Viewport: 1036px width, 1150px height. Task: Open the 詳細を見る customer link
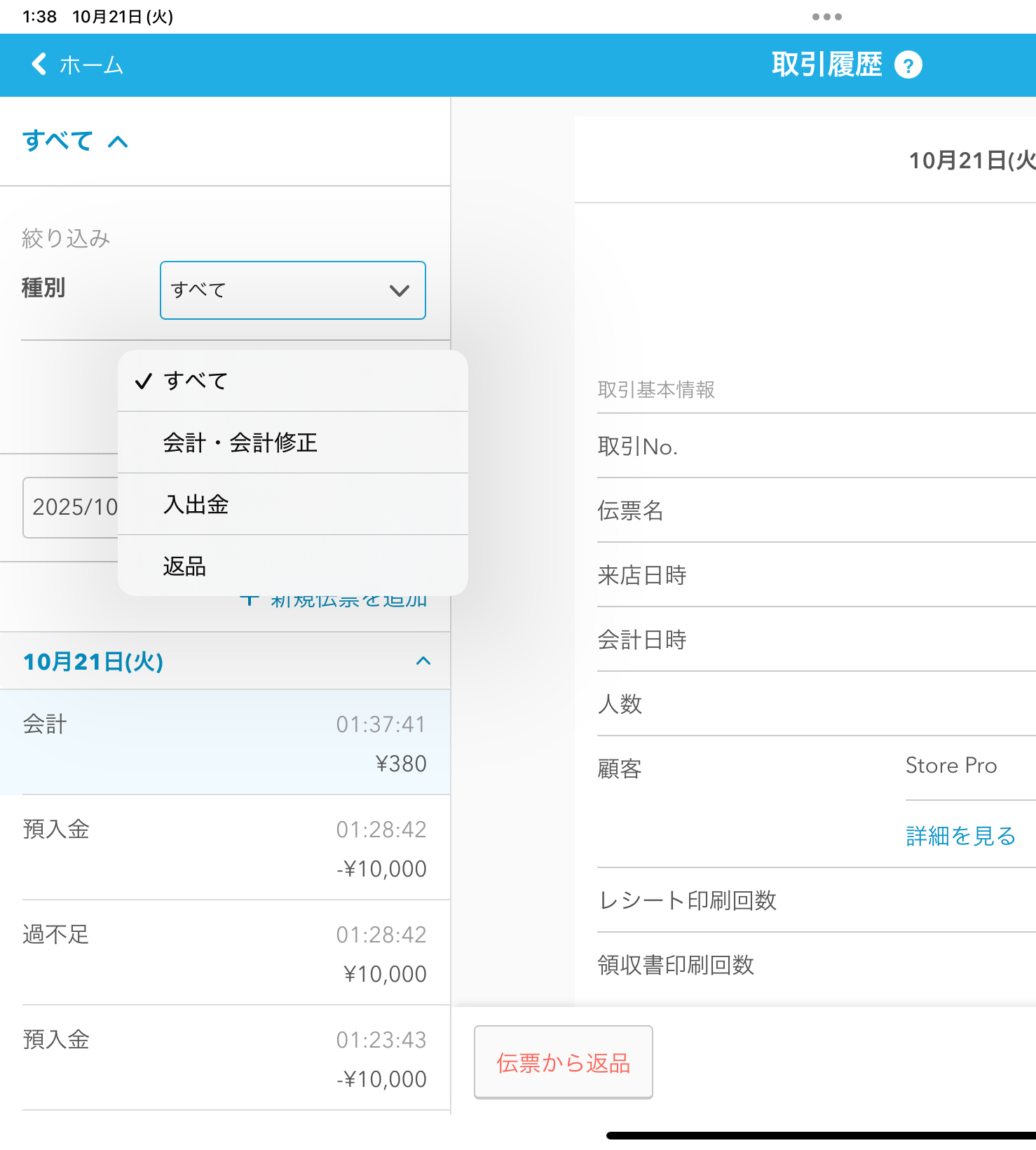pyautogui.click(x=960, y=836)
